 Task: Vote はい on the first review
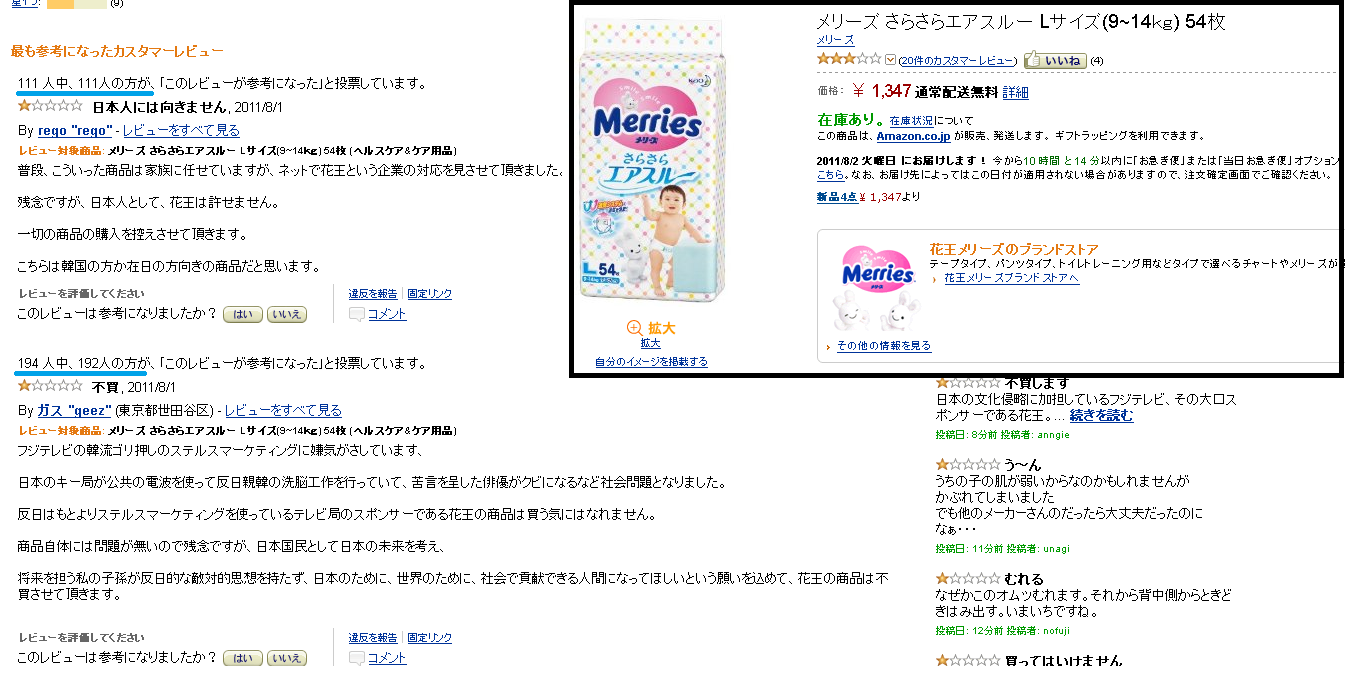(242, 314)
